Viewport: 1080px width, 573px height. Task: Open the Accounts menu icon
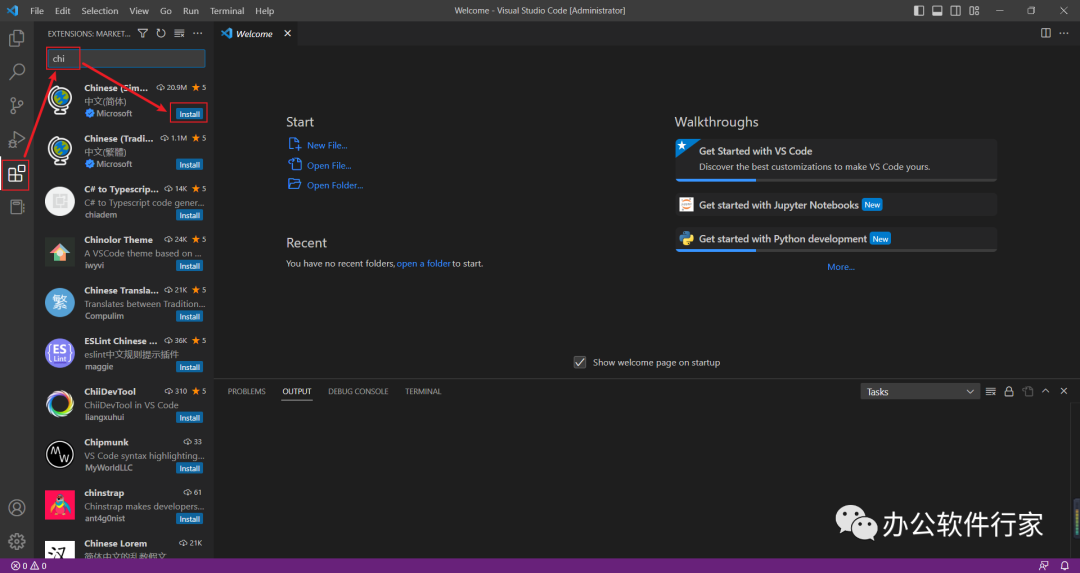click(17, 508)
